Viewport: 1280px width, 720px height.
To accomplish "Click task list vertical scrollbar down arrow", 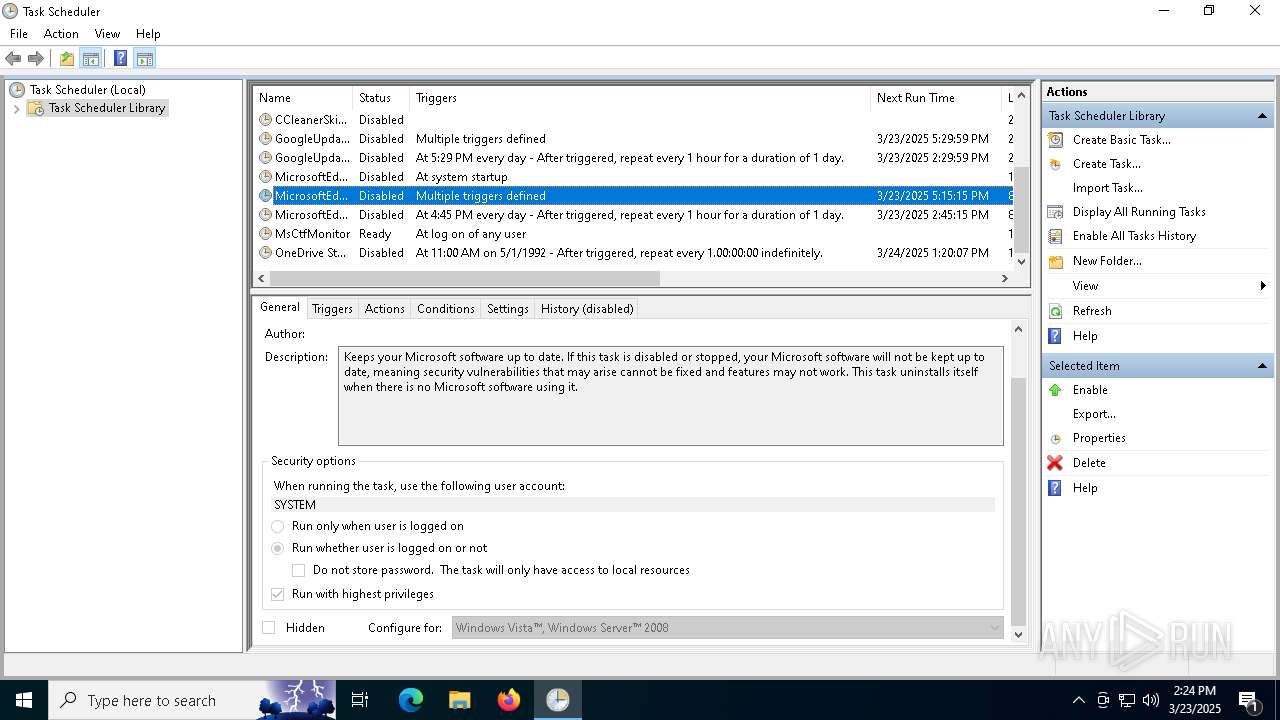I will click(x=1021, y=262).
